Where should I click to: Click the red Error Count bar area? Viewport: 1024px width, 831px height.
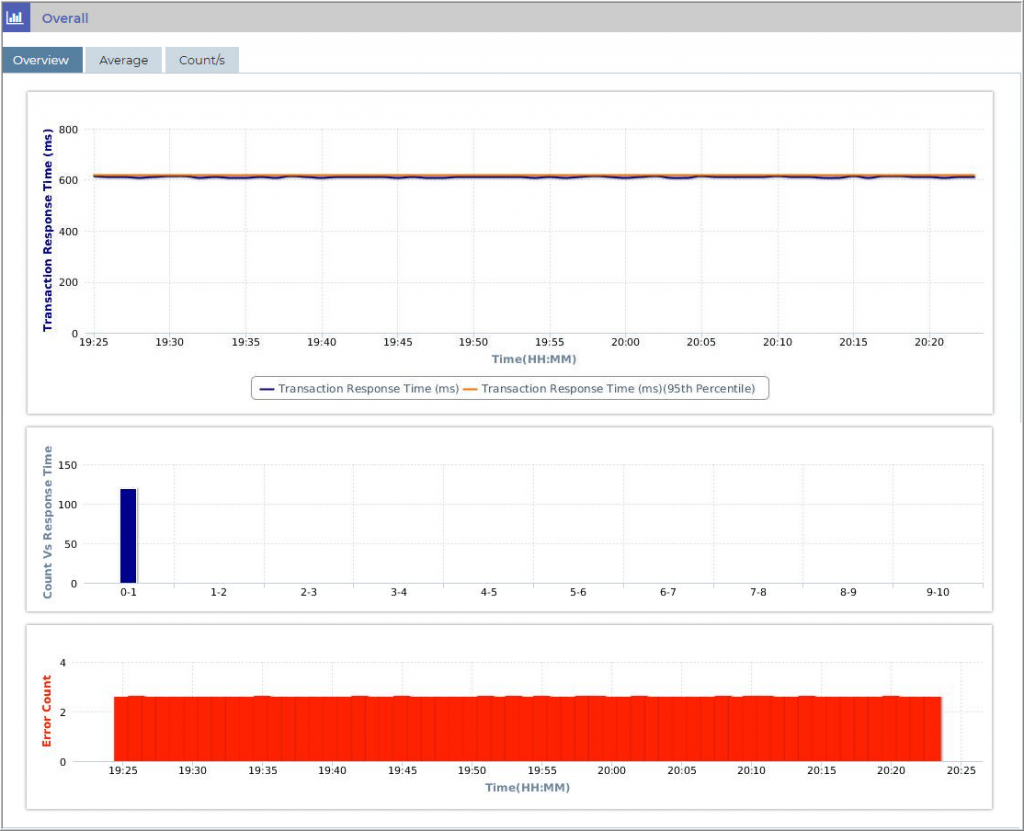point(528,728)
